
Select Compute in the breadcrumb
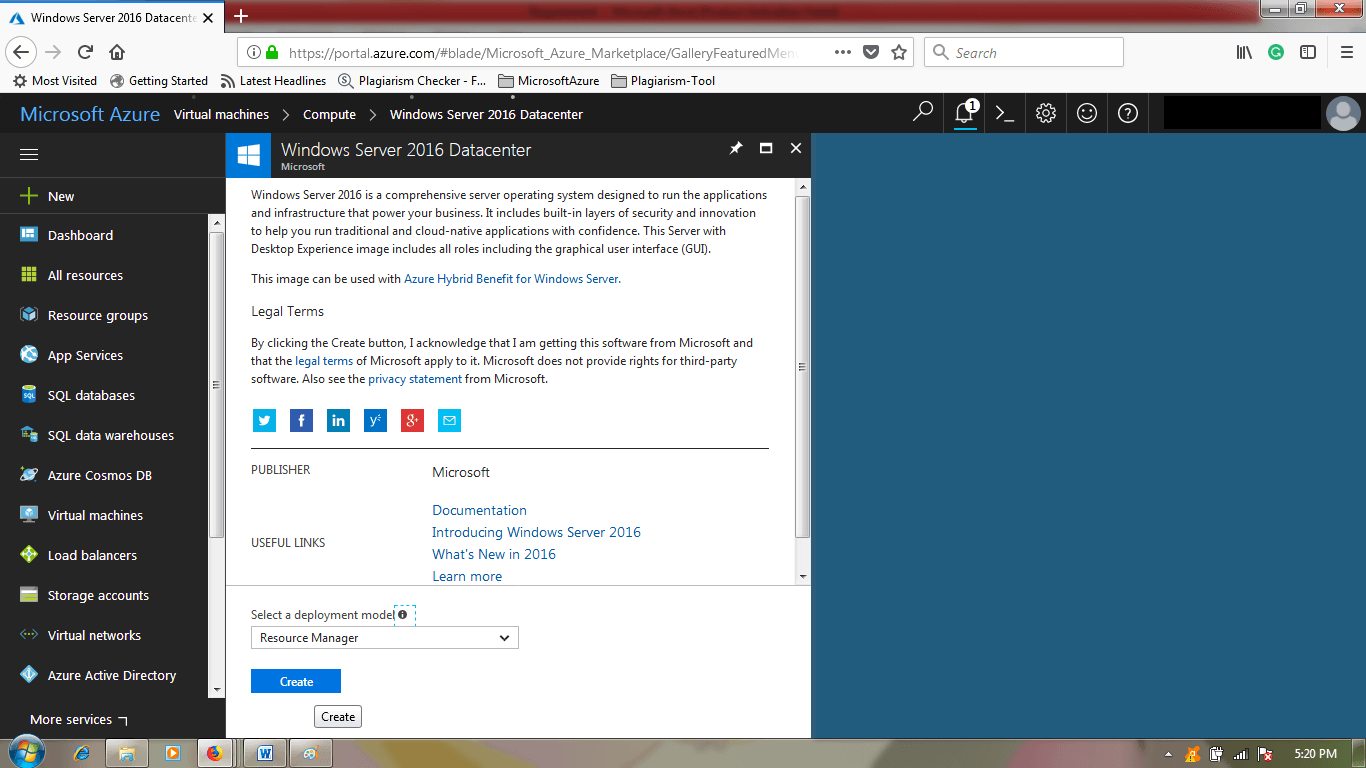[330, 114]
